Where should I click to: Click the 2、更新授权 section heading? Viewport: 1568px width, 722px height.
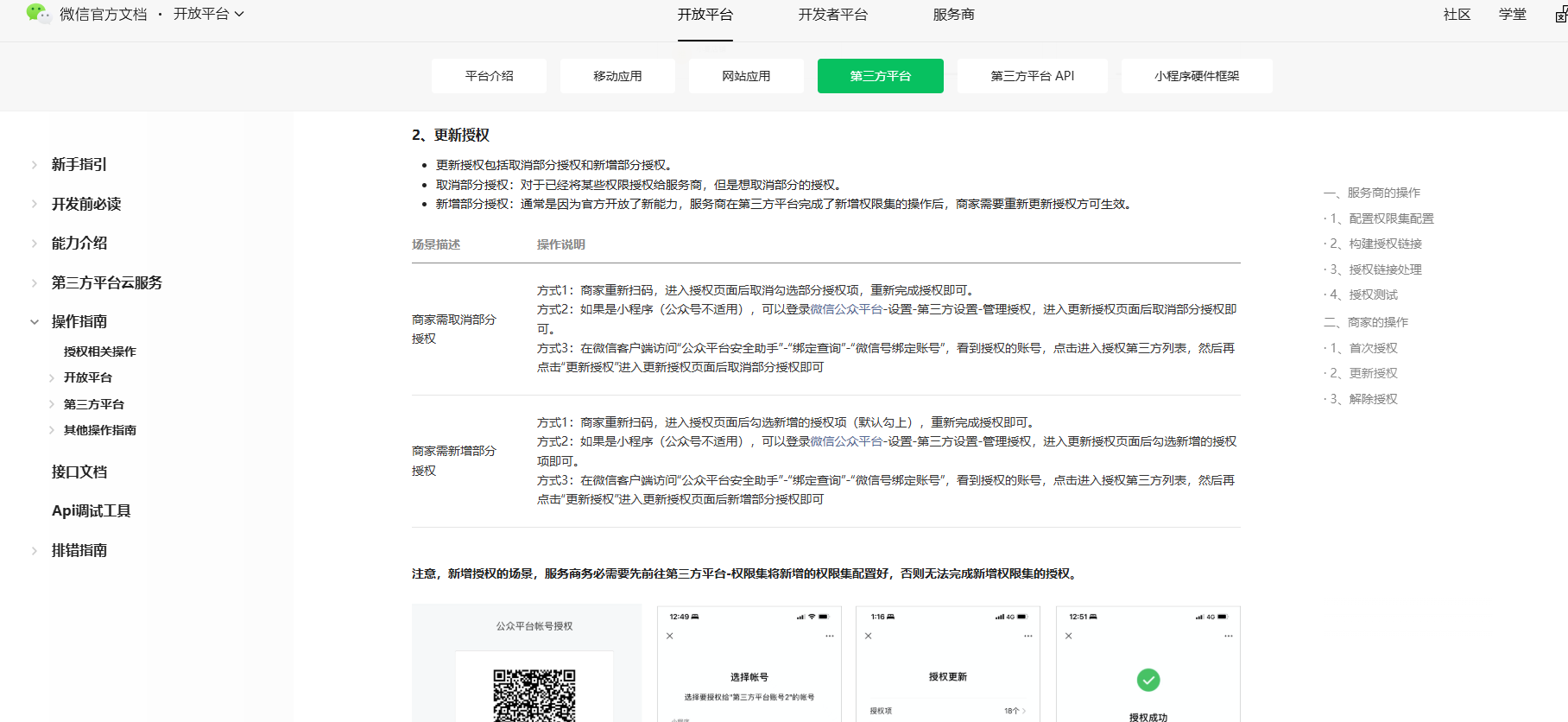(x=451, y=135)
